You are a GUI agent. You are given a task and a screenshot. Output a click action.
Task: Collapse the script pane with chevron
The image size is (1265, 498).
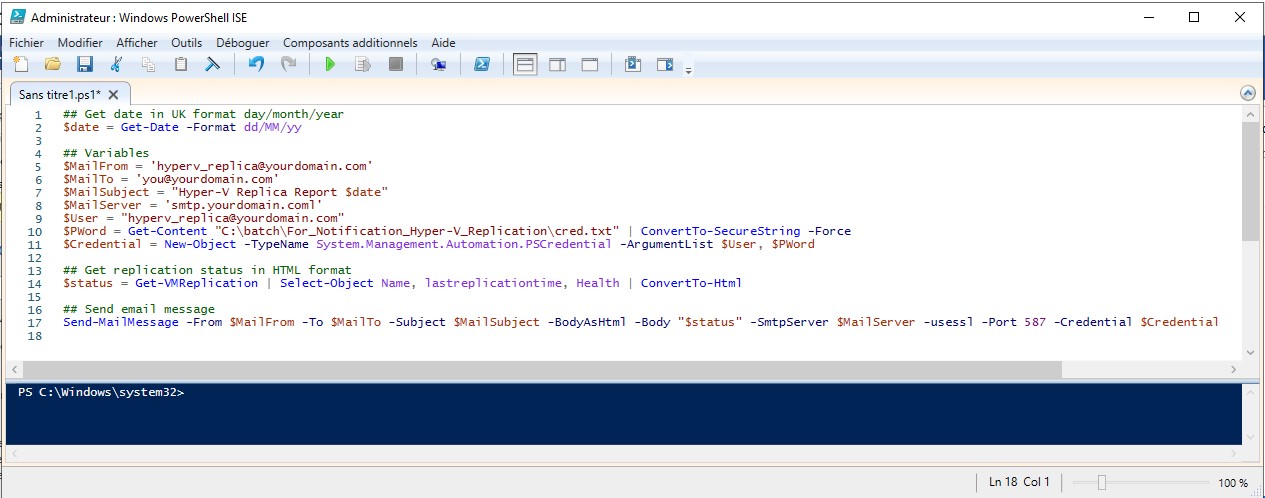[1247, 93]
